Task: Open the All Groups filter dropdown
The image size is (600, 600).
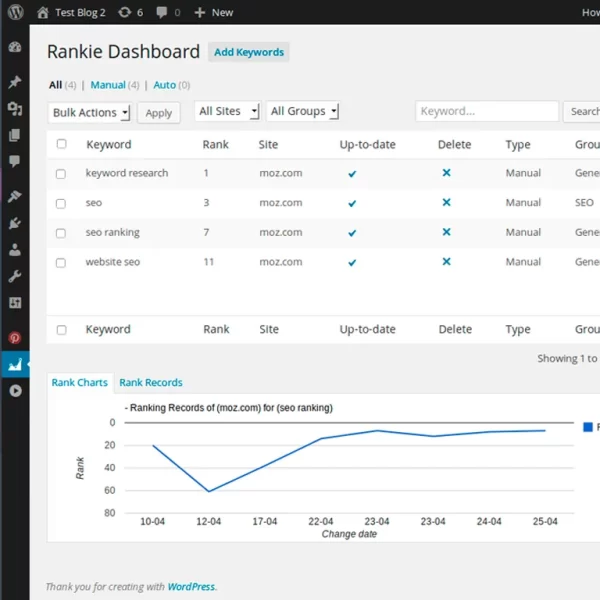Action: click(x=303, y=111)
